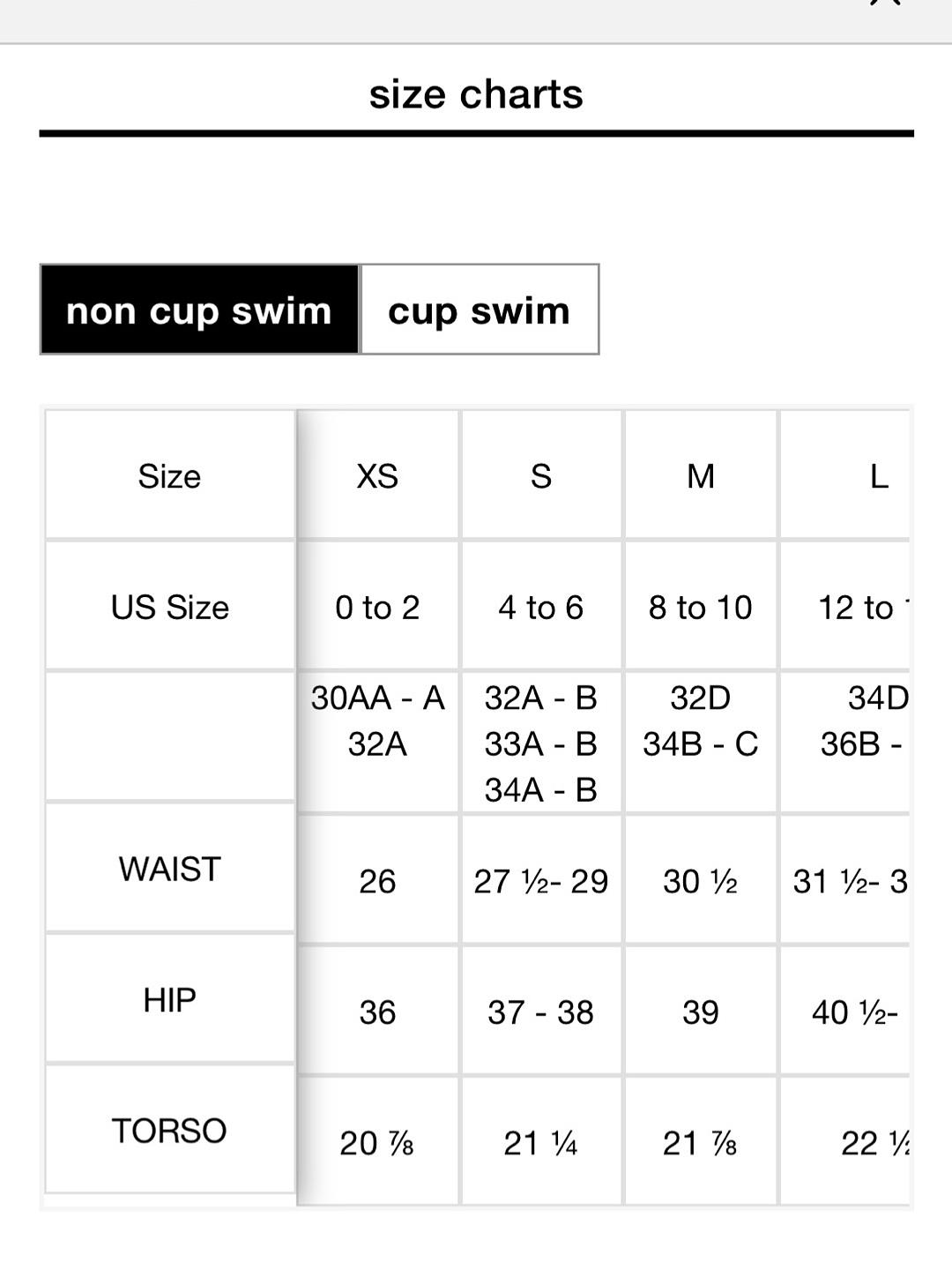The width and height of the screenshot is (952, 1270).
Task: Select the TORSO row label
Action: pyautogui.click(x=170, y=1131)
